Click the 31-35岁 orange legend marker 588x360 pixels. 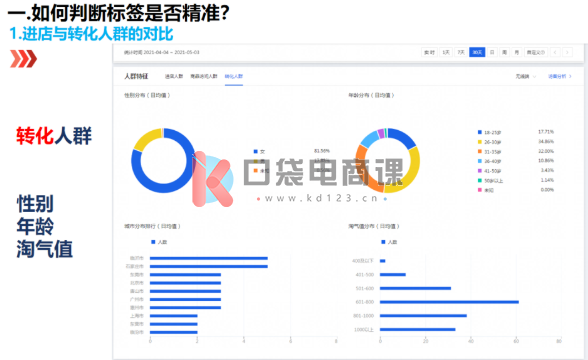480,151
